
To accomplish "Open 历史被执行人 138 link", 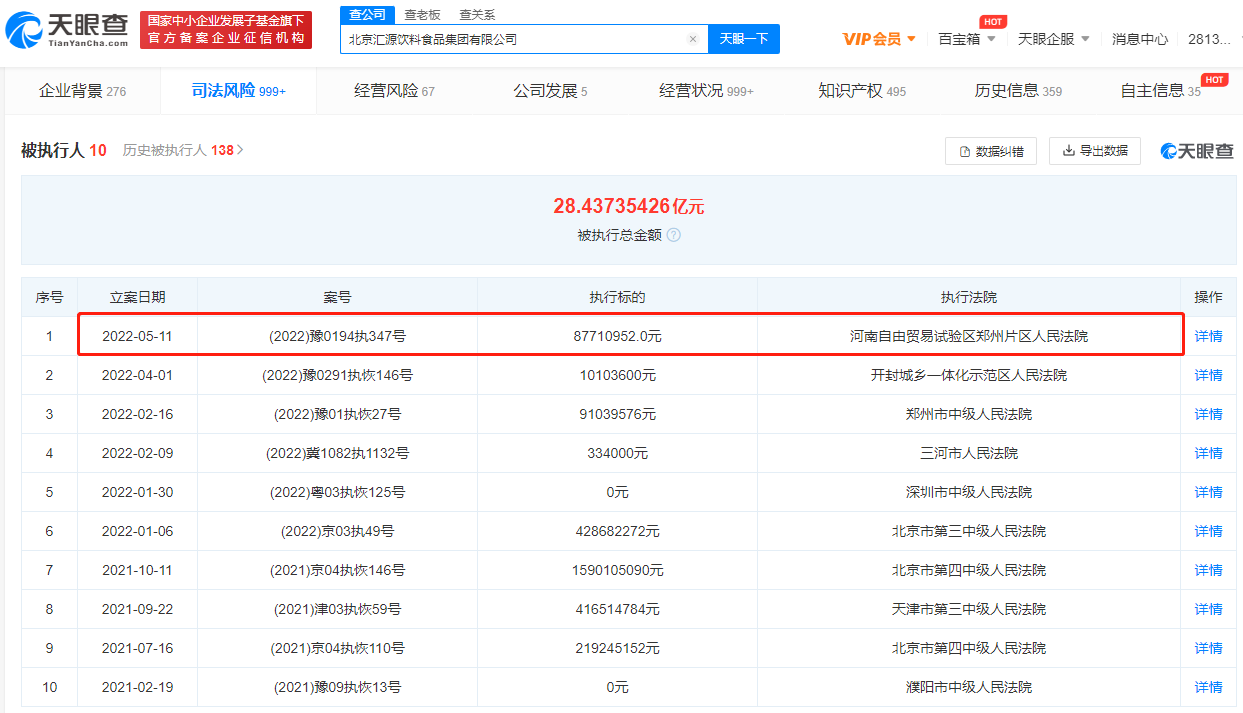I will [x=183, y=150].
